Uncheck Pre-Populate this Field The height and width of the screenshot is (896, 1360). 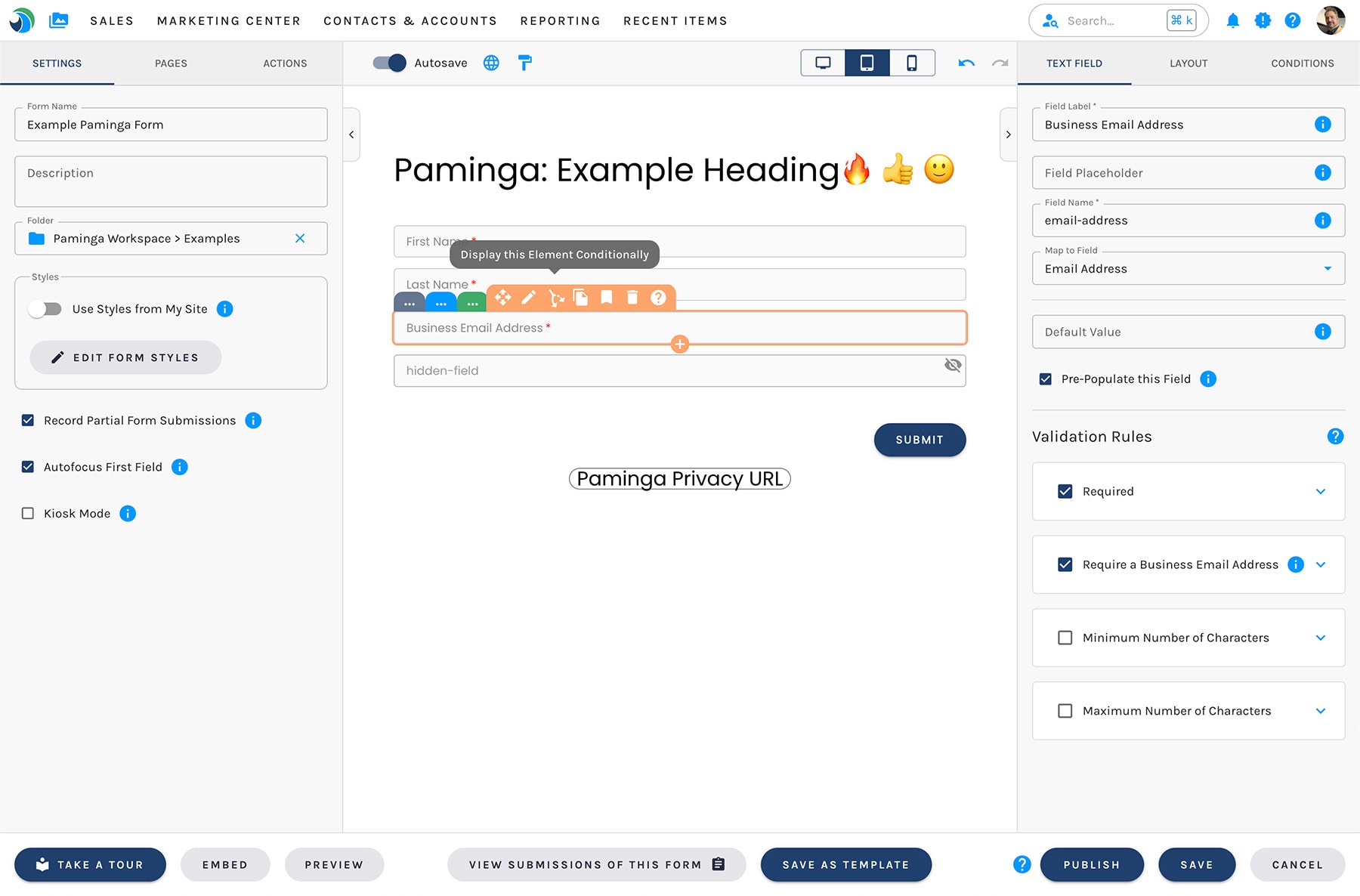1046,379
